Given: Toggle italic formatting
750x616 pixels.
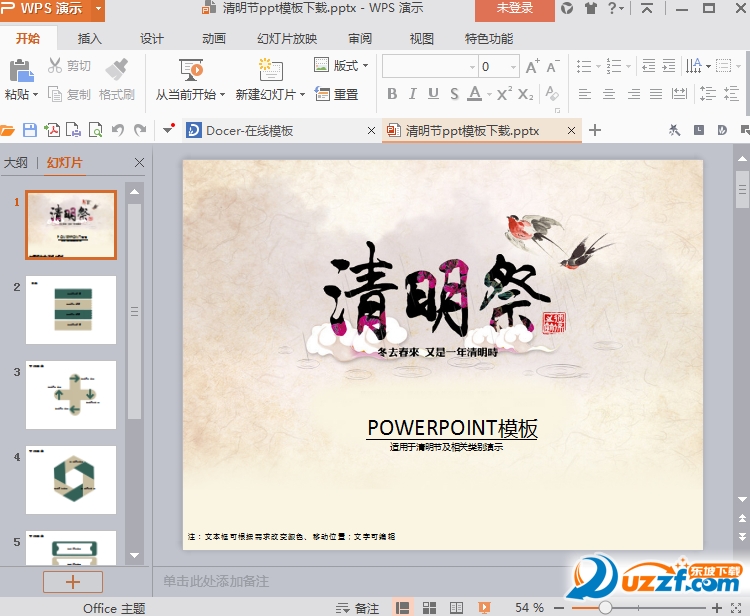Looking at the screenshot, I should 412,94.
